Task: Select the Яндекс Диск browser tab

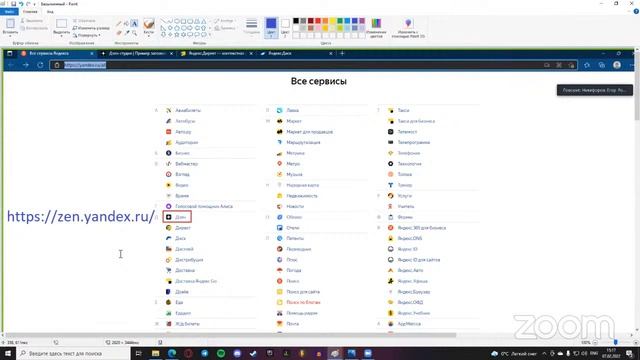Action: (296, 53)
